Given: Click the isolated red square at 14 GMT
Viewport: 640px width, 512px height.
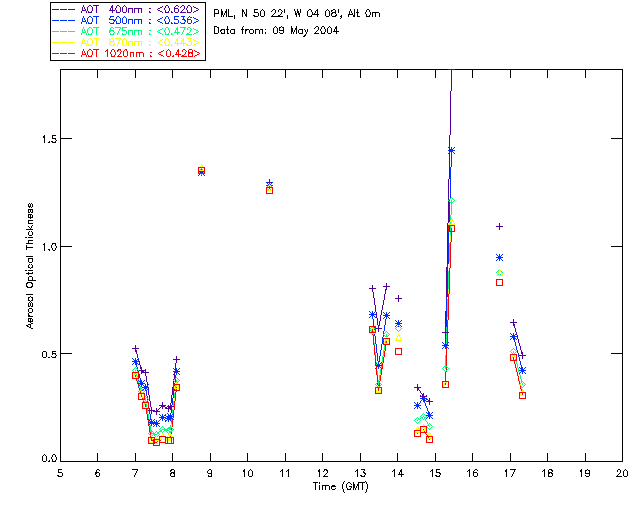Looking at the screenshot, I should [398, 352].
